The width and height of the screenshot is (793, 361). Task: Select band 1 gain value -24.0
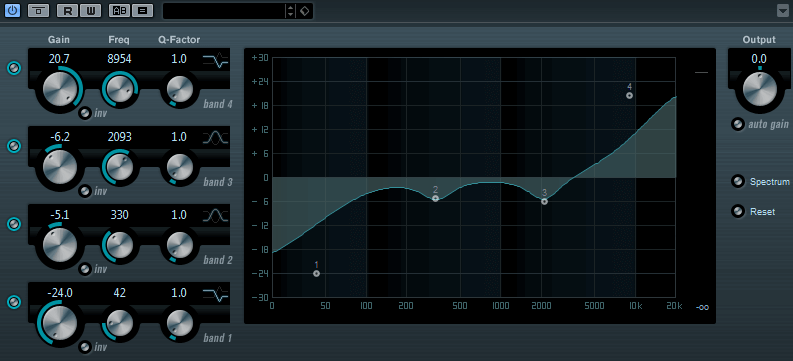click(x=59, y=293)
